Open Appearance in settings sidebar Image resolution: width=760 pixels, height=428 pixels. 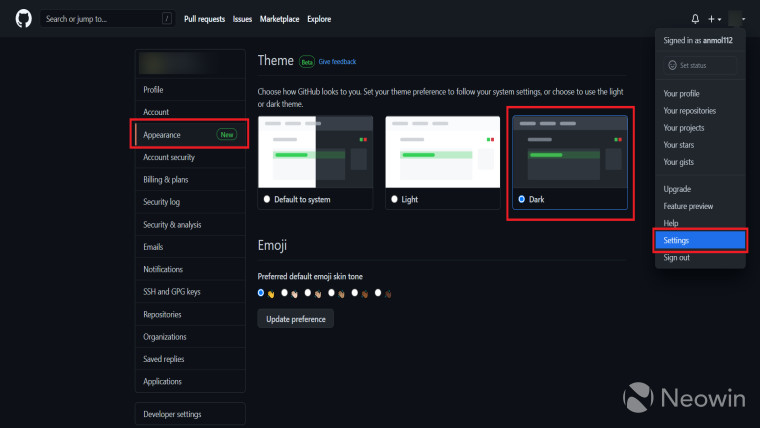click(190, 134)
